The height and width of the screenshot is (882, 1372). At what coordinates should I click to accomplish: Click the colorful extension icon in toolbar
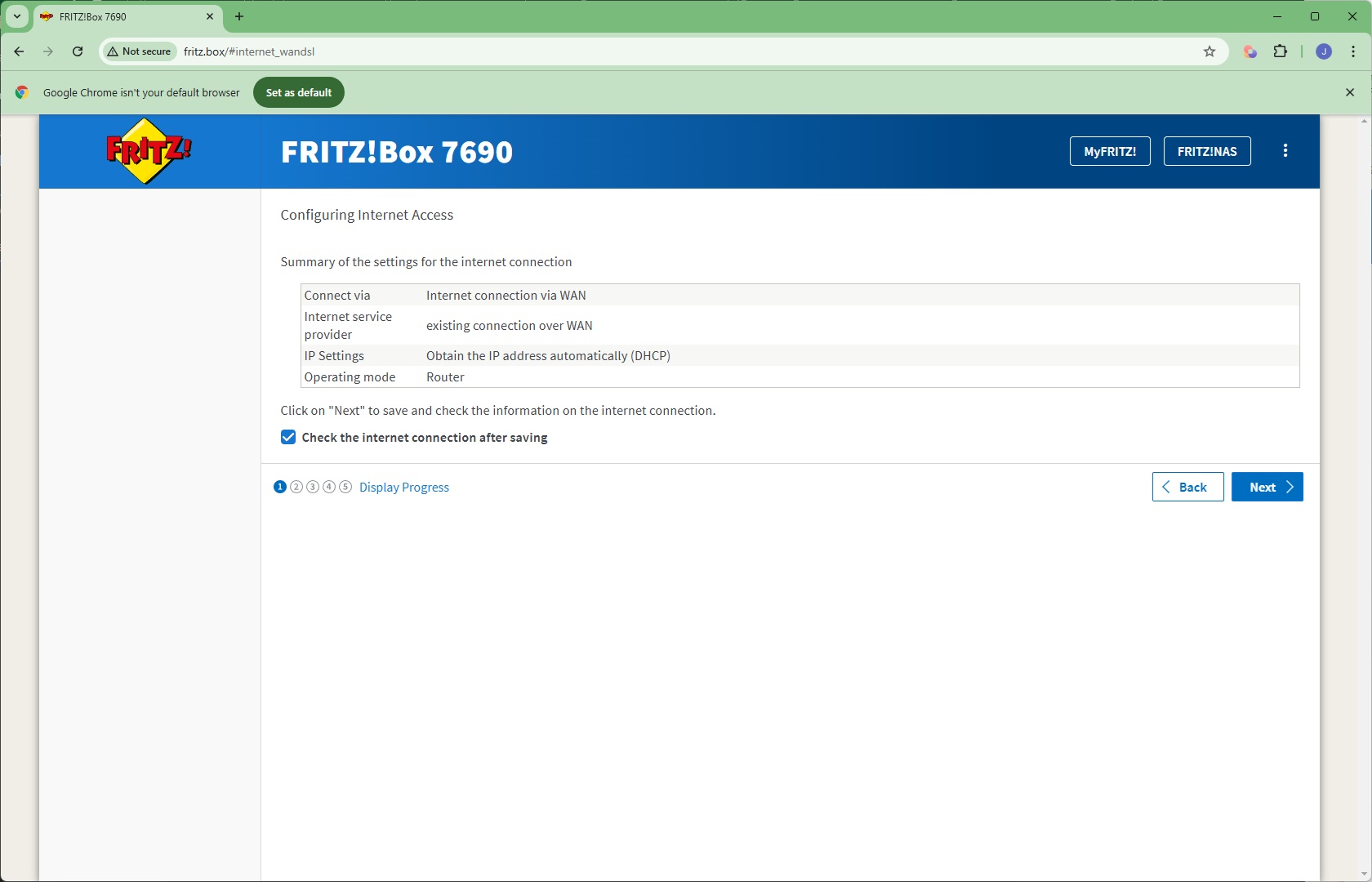[x=1249, y=51]
